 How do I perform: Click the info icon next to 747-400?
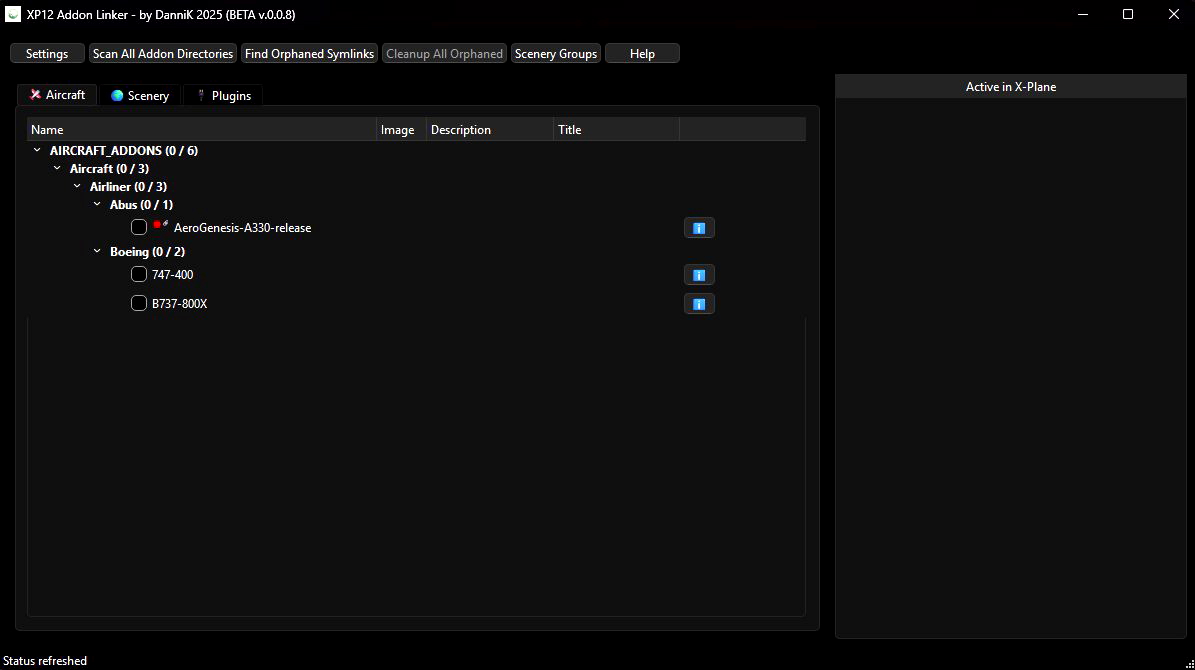[699, 274]
